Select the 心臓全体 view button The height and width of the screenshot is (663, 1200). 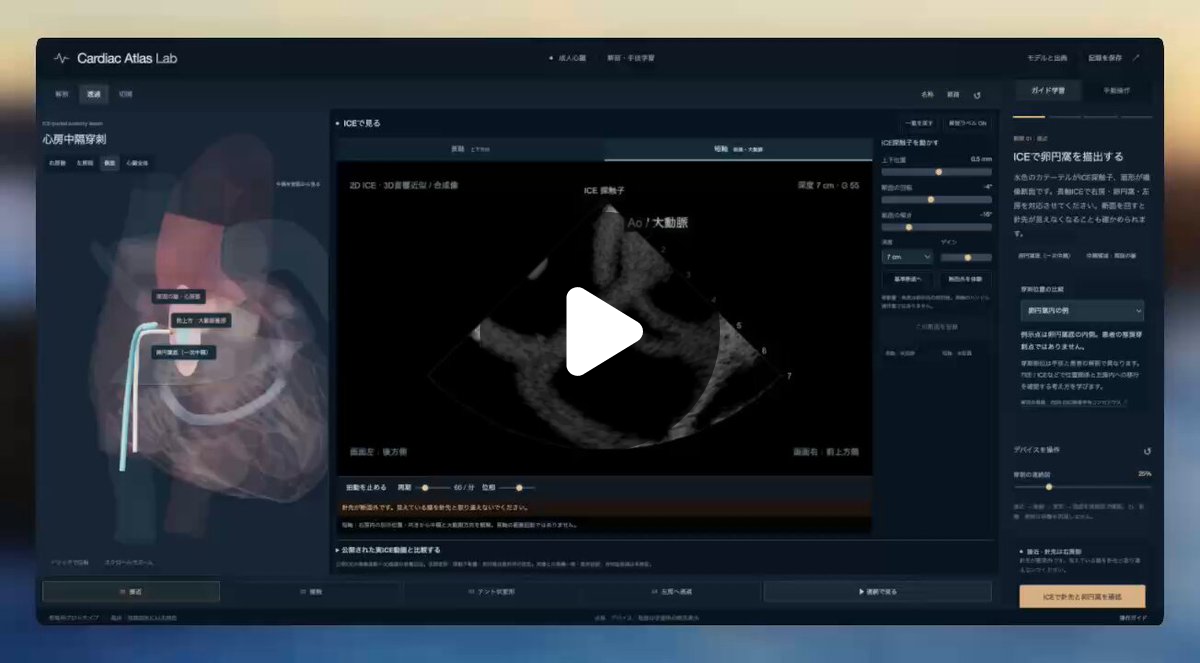(x=135, y=163)
